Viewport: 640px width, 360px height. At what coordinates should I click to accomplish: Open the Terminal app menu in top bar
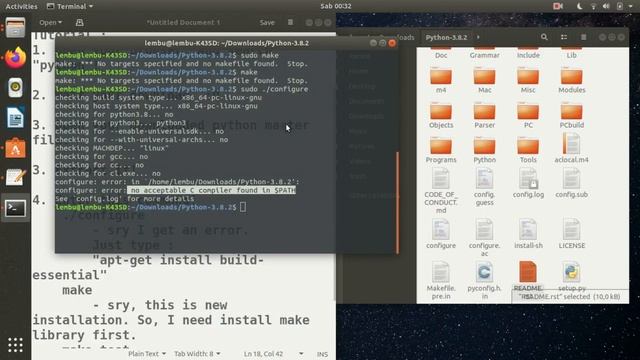[70, 6]
